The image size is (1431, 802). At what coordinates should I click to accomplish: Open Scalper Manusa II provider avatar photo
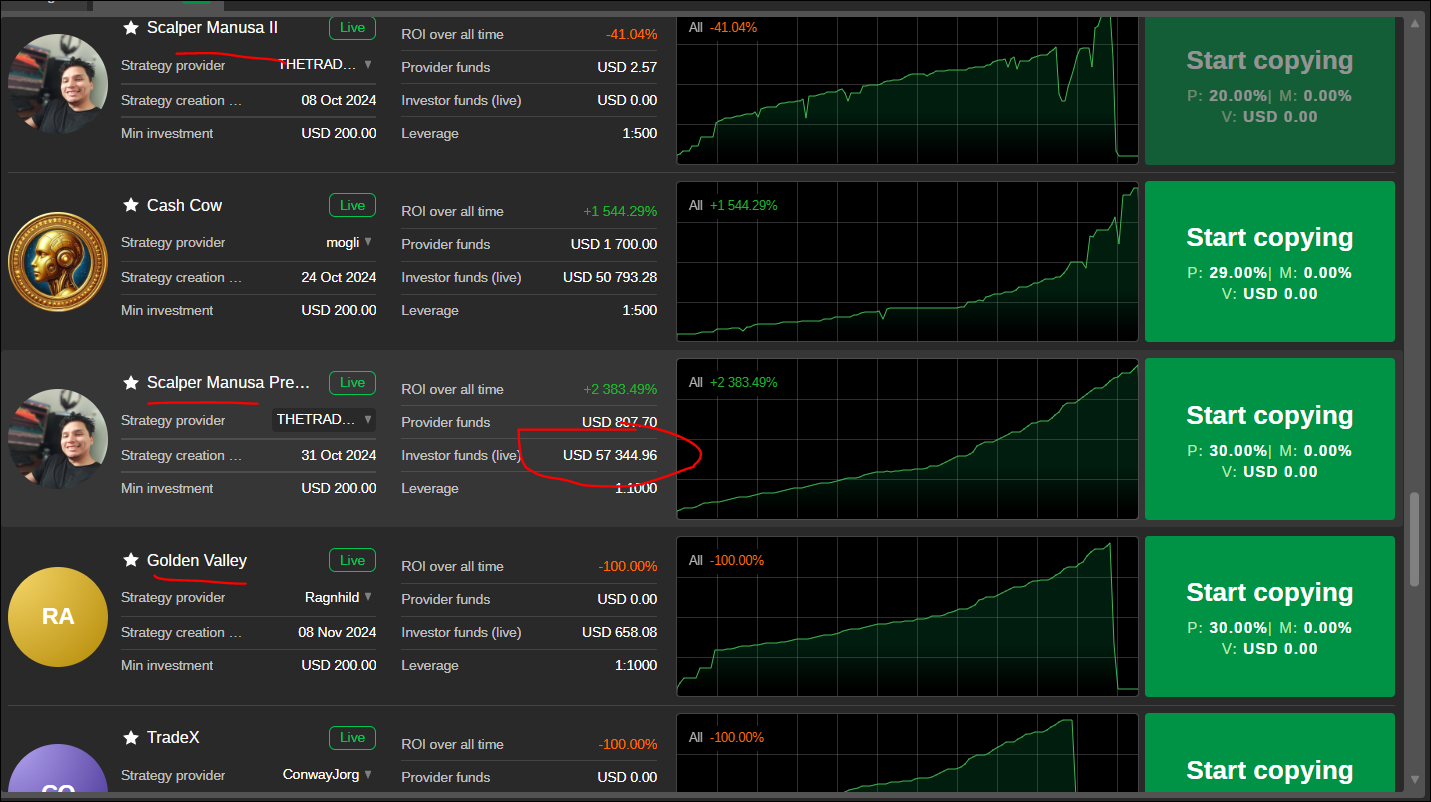coord(58,84)
